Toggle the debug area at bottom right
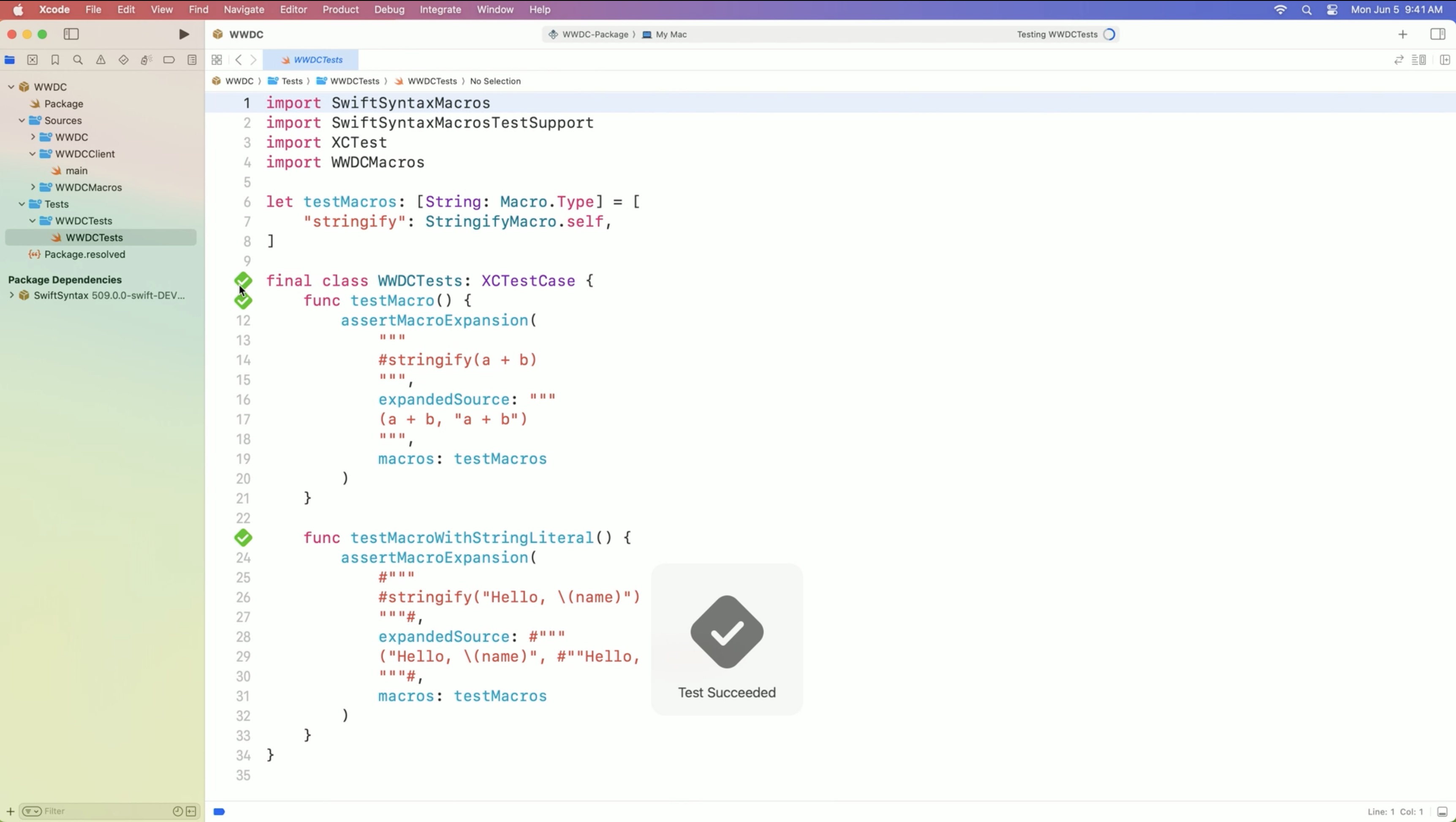Image resolution: width=1456 pixels, height=822 pixels. pyautogui.click(x=1442, y=812)
